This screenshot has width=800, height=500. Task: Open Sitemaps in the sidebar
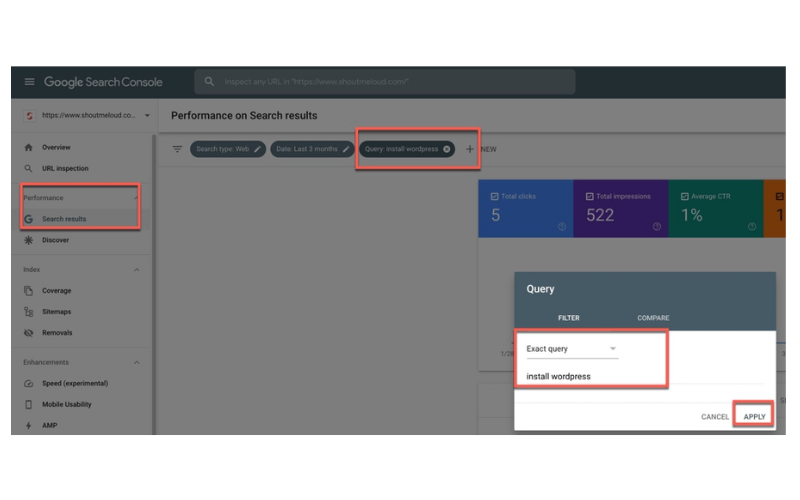[x=56, y=312]
